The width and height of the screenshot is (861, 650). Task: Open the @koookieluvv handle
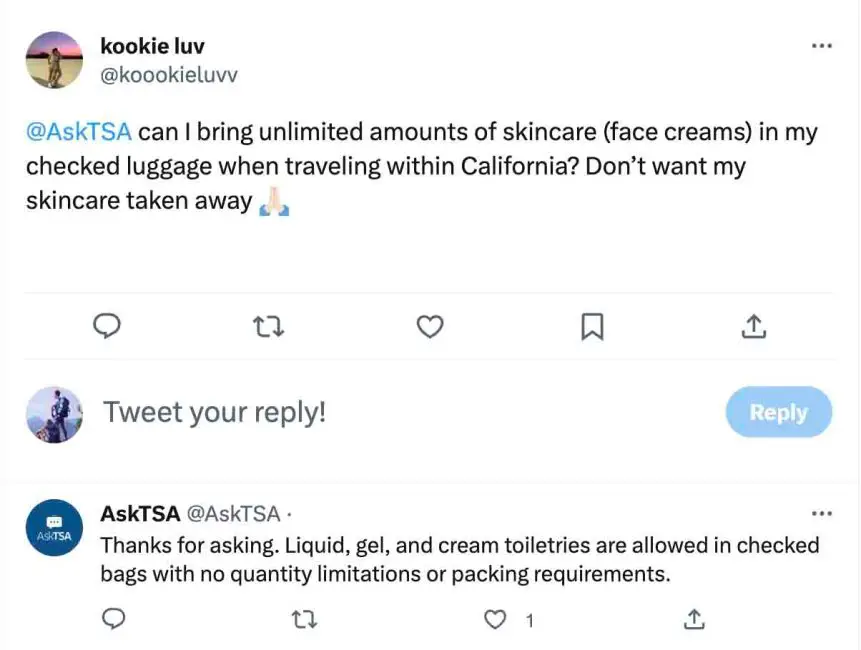[x=169, y=75]
